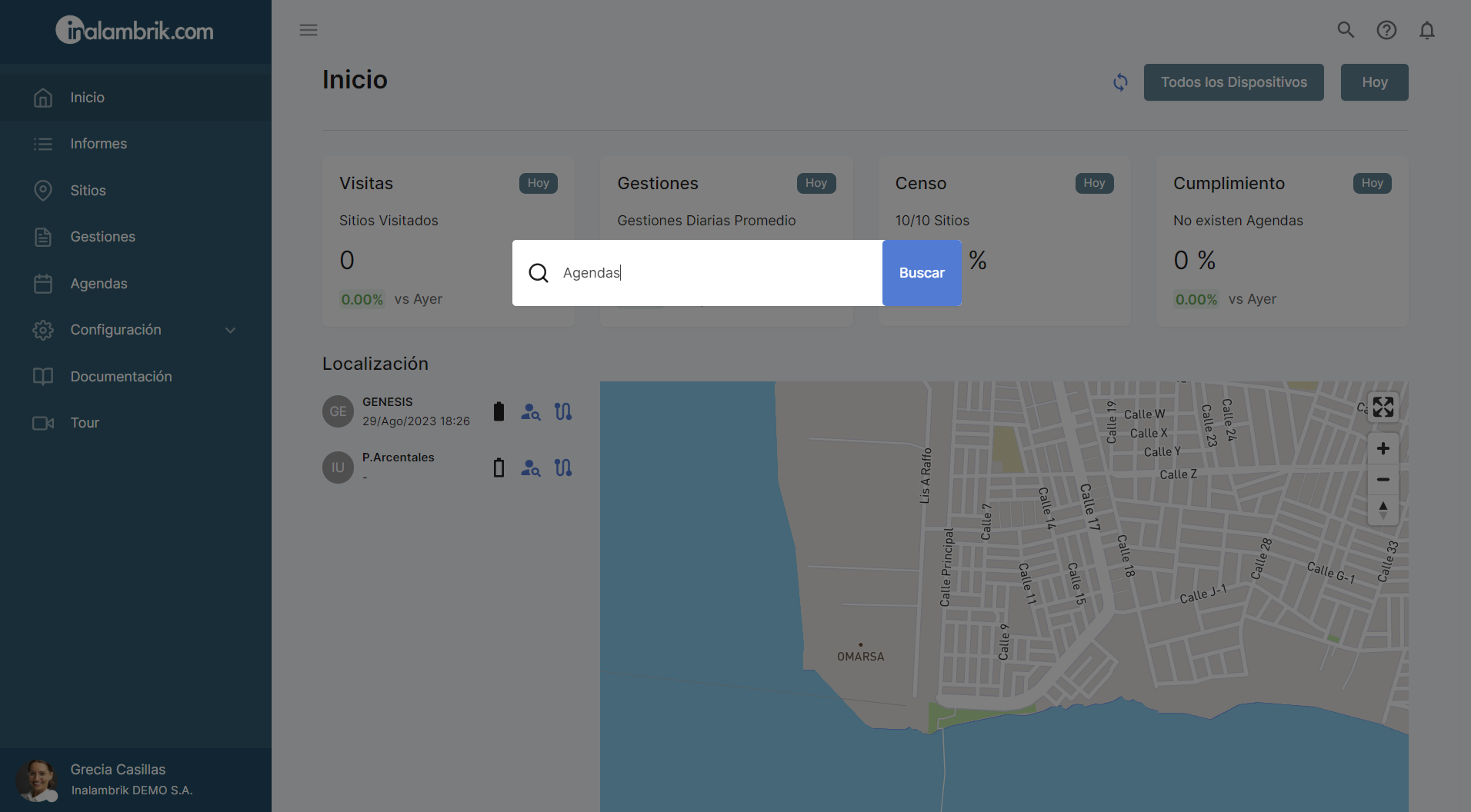The height and width of the screenshot is (812, 1471).
Task: Open Informes in the sidebar
Action: coord(135,144)
